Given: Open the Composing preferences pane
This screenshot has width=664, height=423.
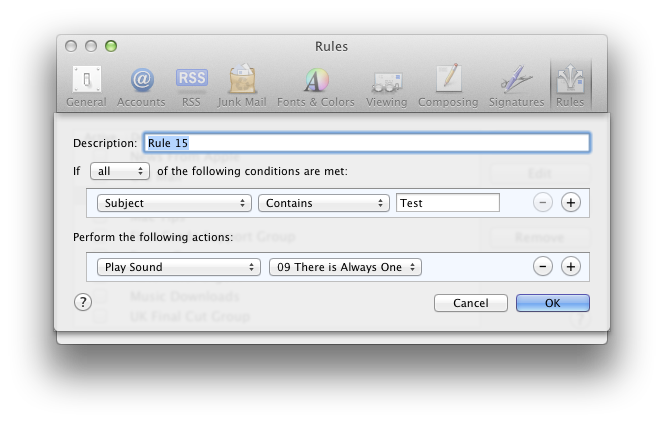Looking at the screenshot, I should [448, 86].
